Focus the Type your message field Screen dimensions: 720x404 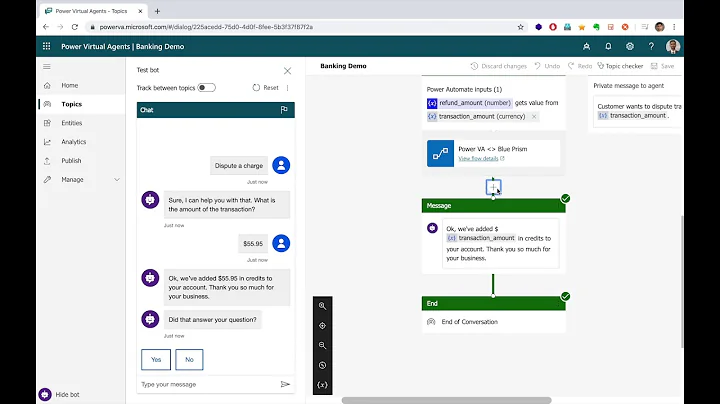tap(209, 384)
